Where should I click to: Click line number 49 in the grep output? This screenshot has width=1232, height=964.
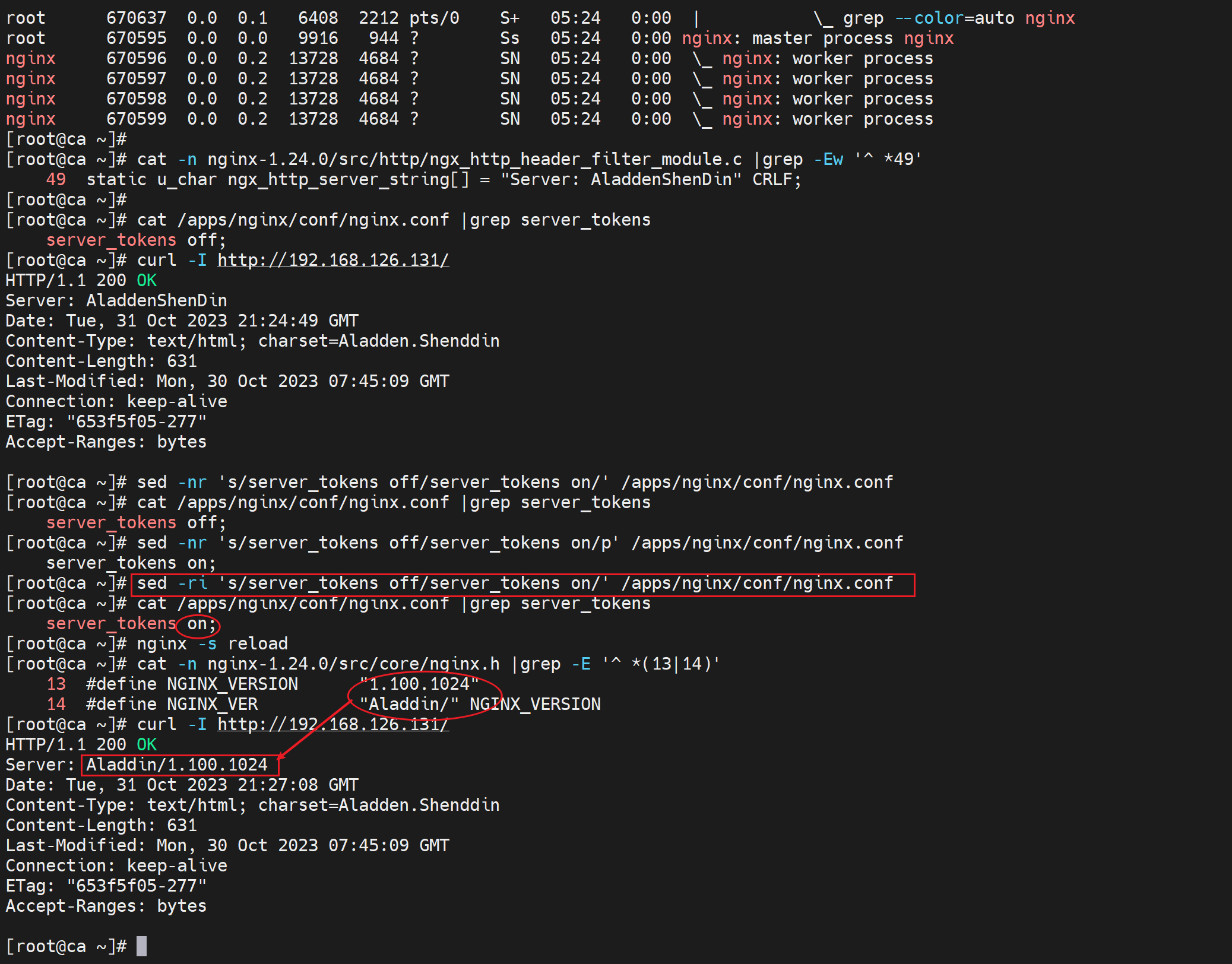point(56,179)
